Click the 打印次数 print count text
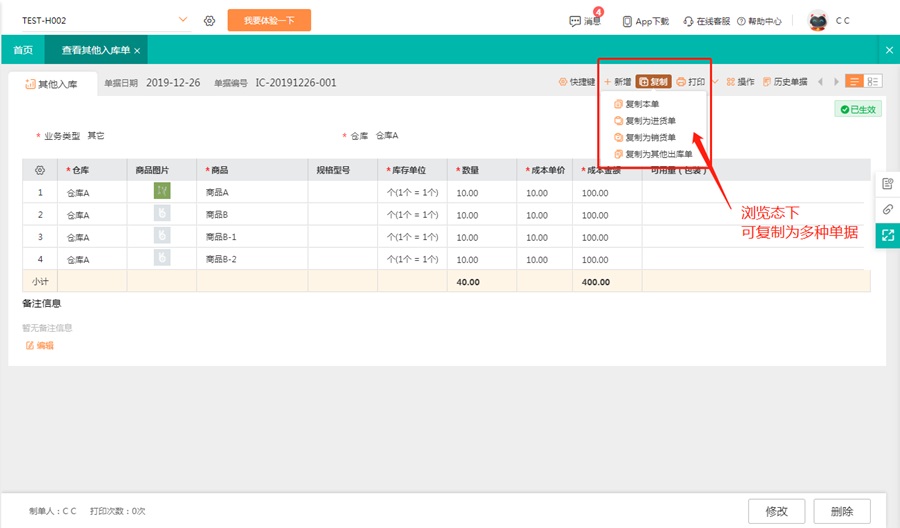This screenshot has width=900, height=528. click(x=118, y=511)
